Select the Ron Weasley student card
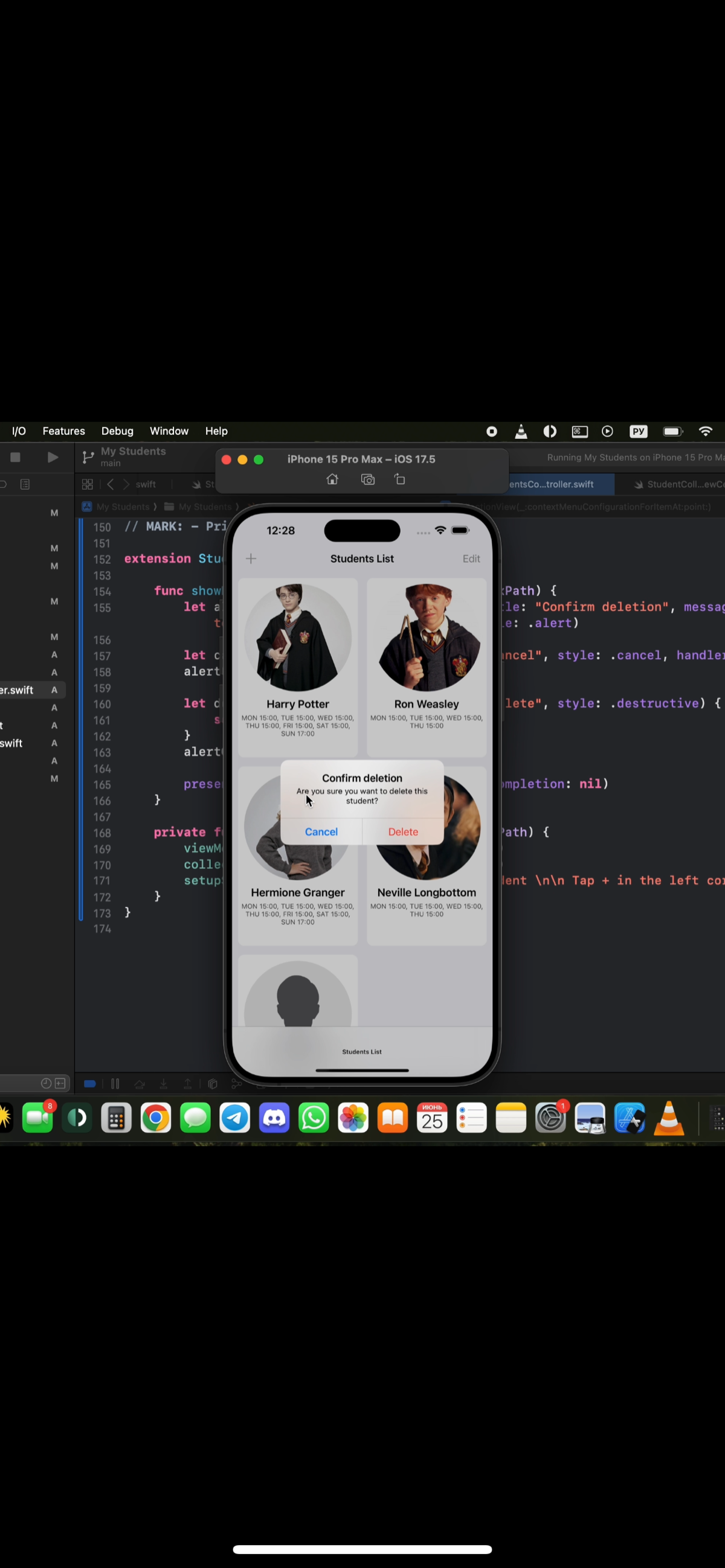The height and width of the screenshot is (1568, 725). click(427, 667)
